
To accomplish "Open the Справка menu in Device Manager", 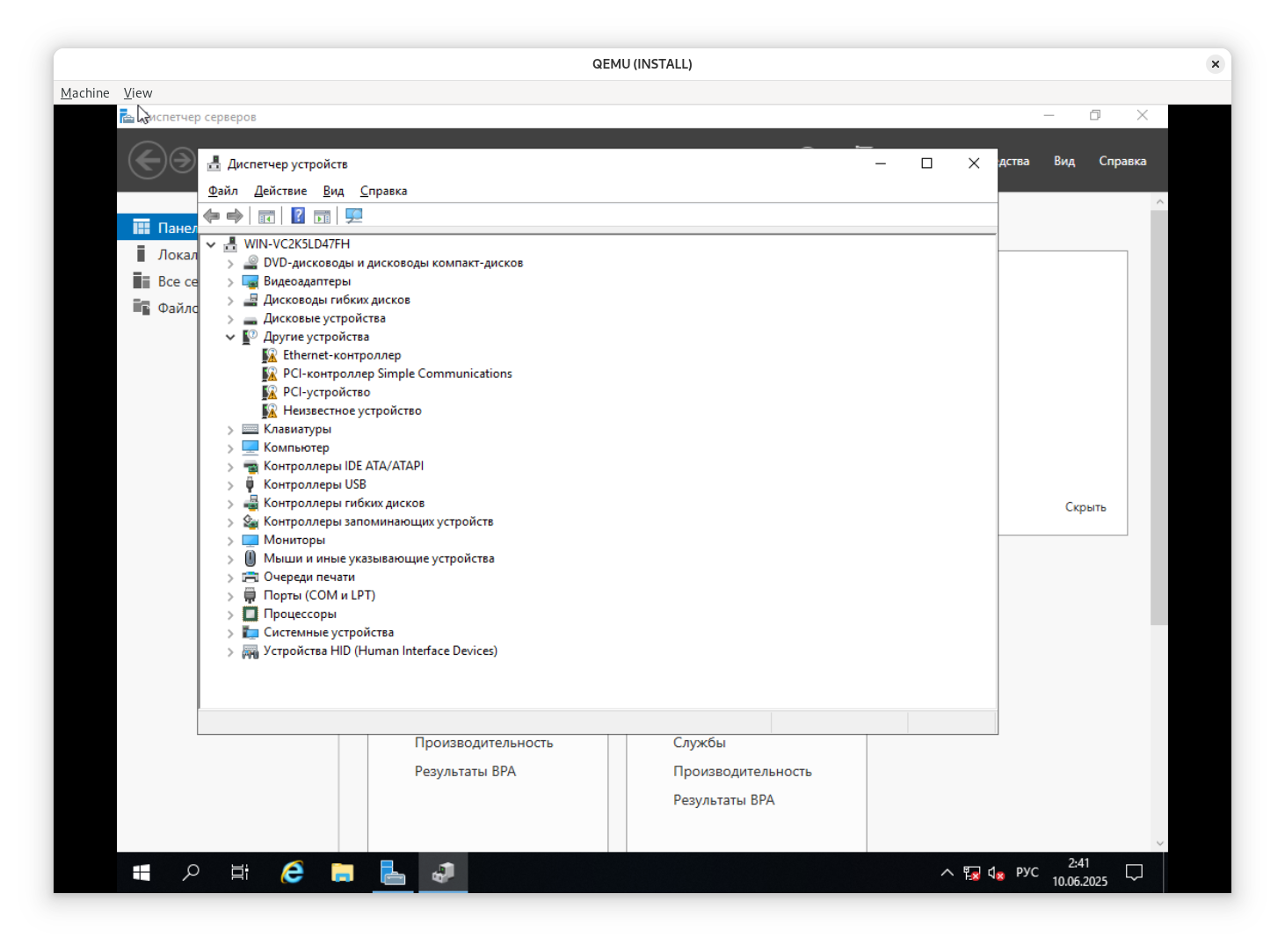I will [383, 191].
